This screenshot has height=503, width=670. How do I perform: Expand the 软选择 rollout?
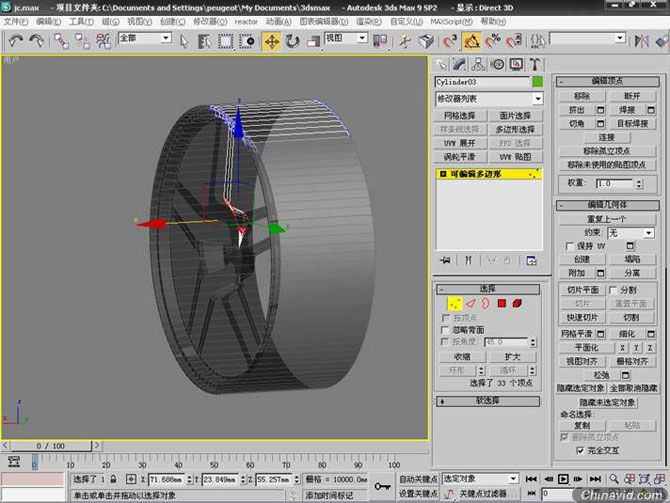point(488,401)
